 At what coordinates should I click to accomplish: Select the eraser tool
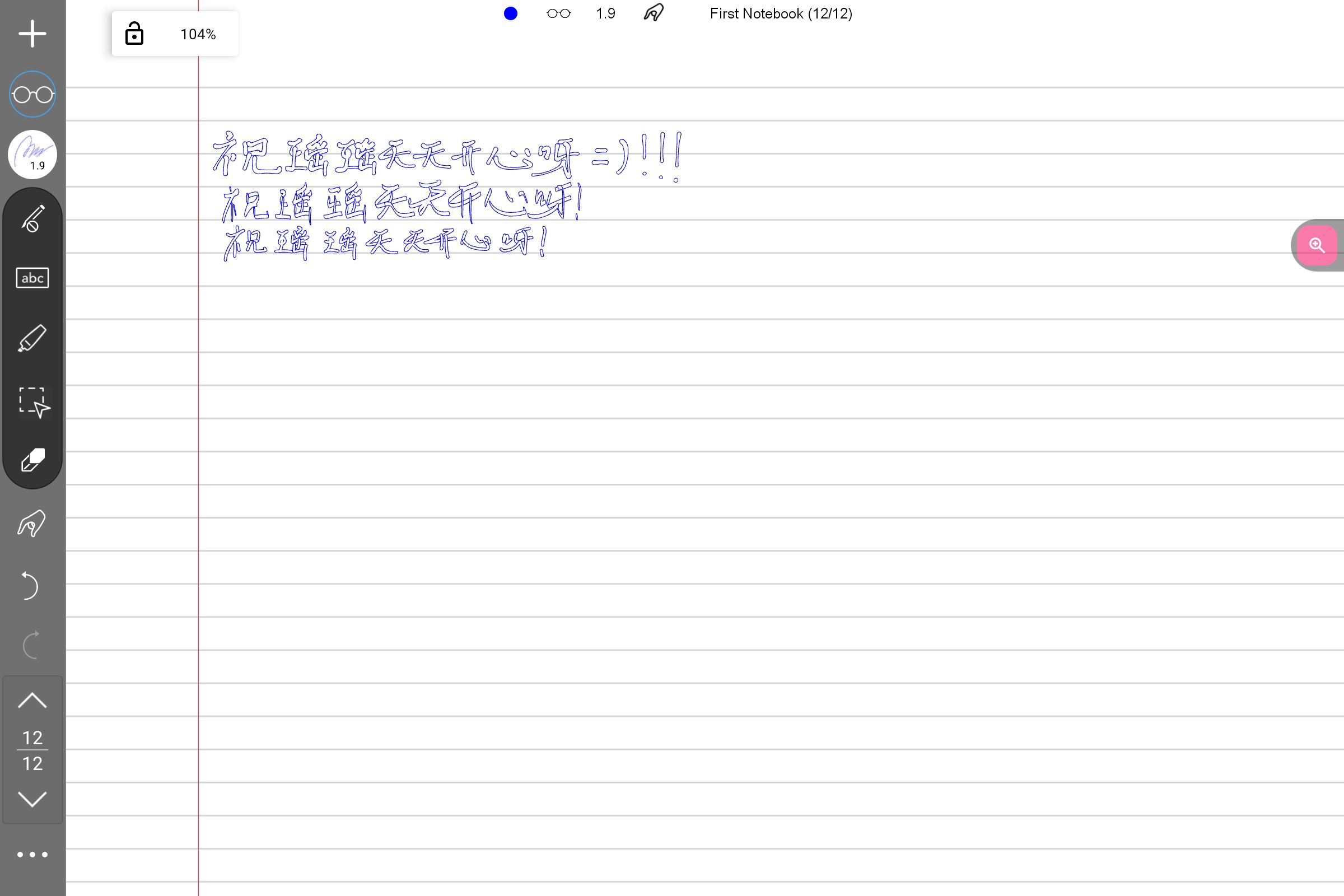pyautogui.click(x=32, y=460)
